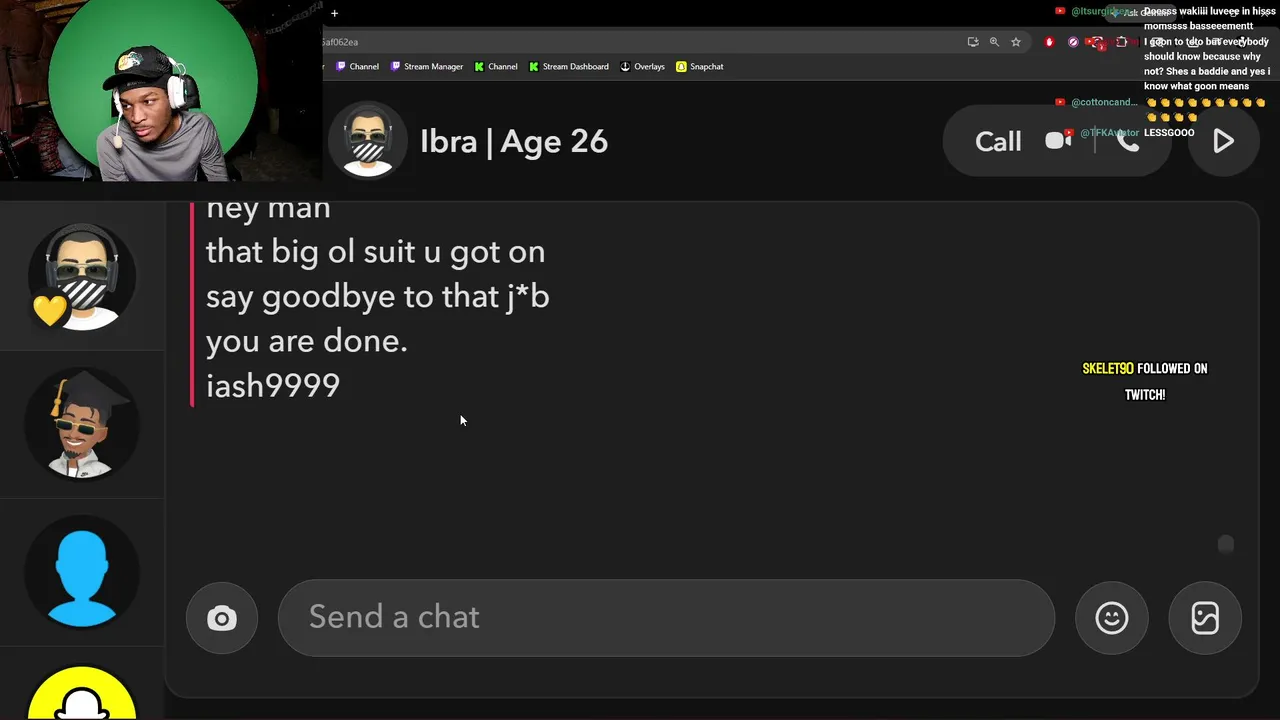Start a video call with Ibra
Screen dimensions: 1280x720
pyautogui.click(x=1058, y=141)
